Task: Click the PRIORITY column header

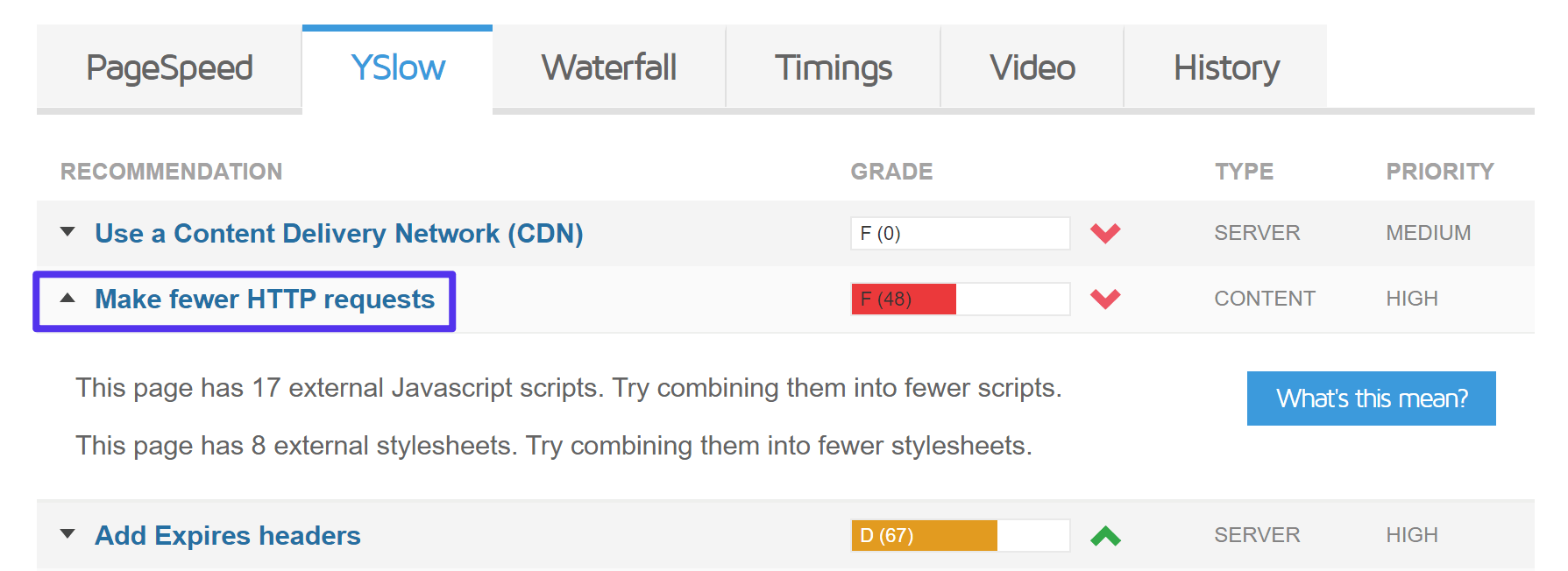Action: [x=1440, y=171]
